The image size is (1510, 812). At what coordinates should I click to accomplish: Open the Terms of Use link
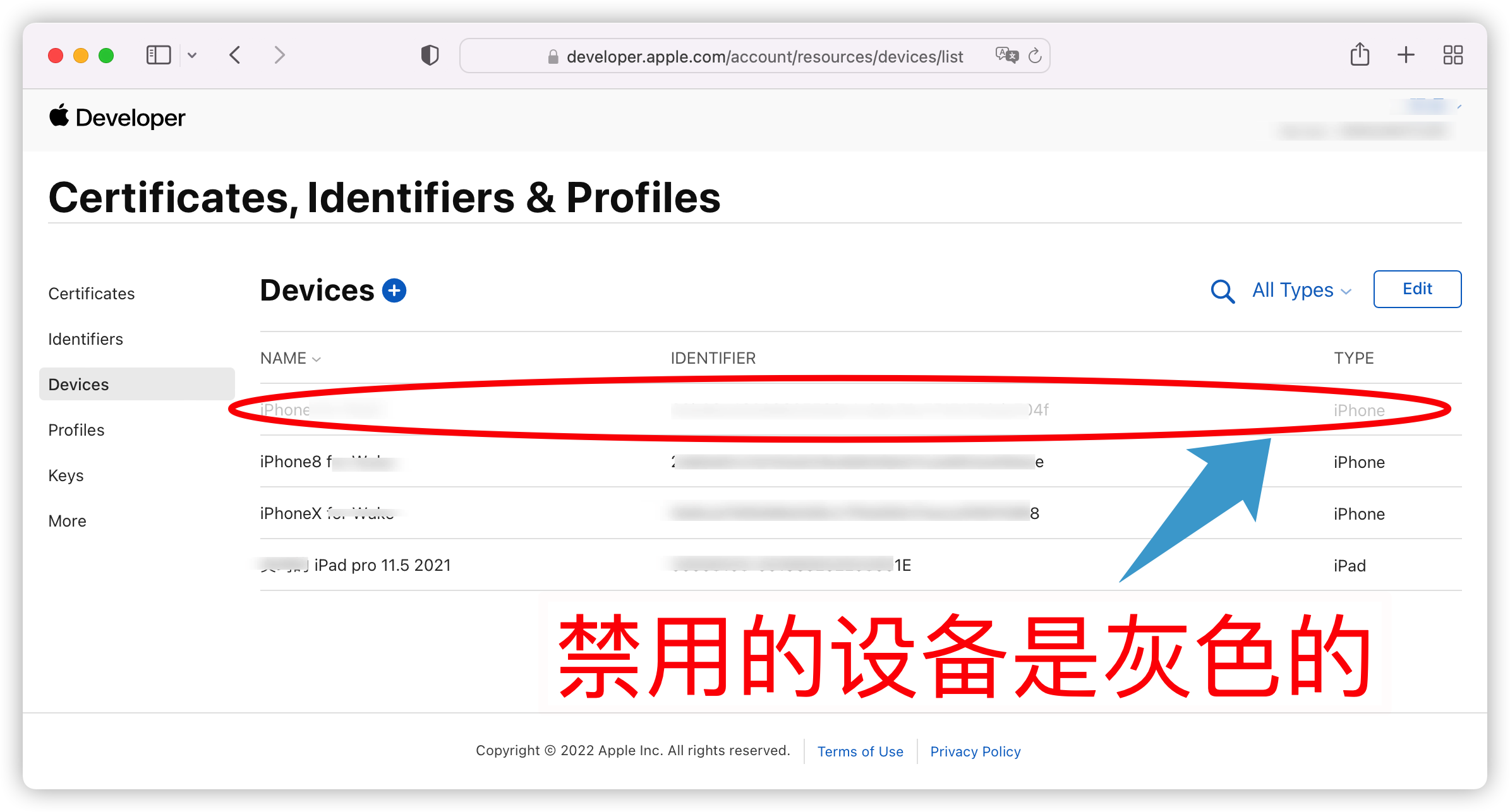pos(860,751)
